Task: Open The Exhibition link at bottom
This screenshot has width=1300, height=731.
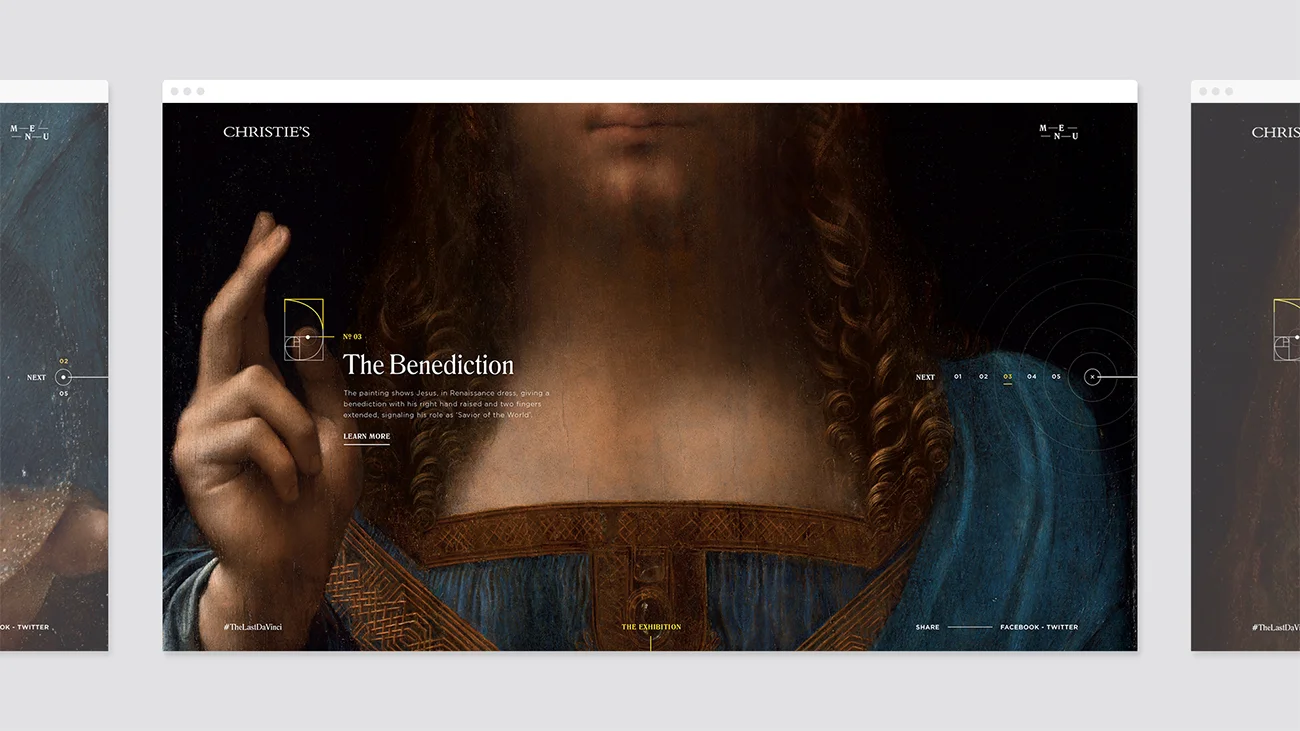Action: (x=651, y=627)
